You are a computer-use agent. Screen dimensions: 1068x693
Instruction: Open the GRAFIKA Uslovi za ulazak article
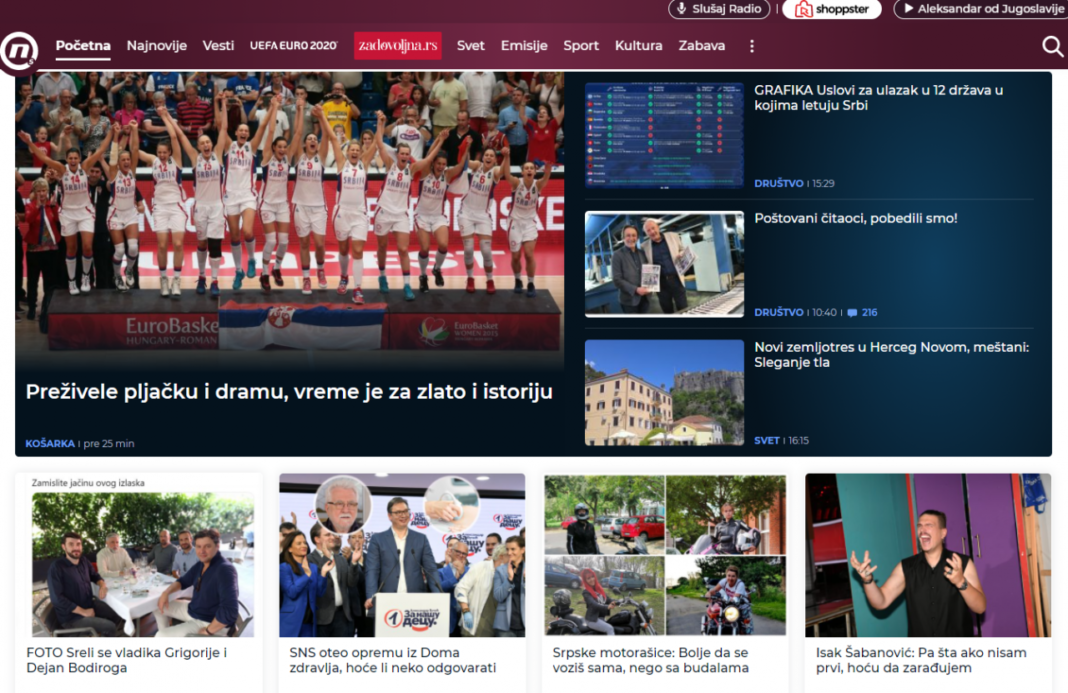878,97
